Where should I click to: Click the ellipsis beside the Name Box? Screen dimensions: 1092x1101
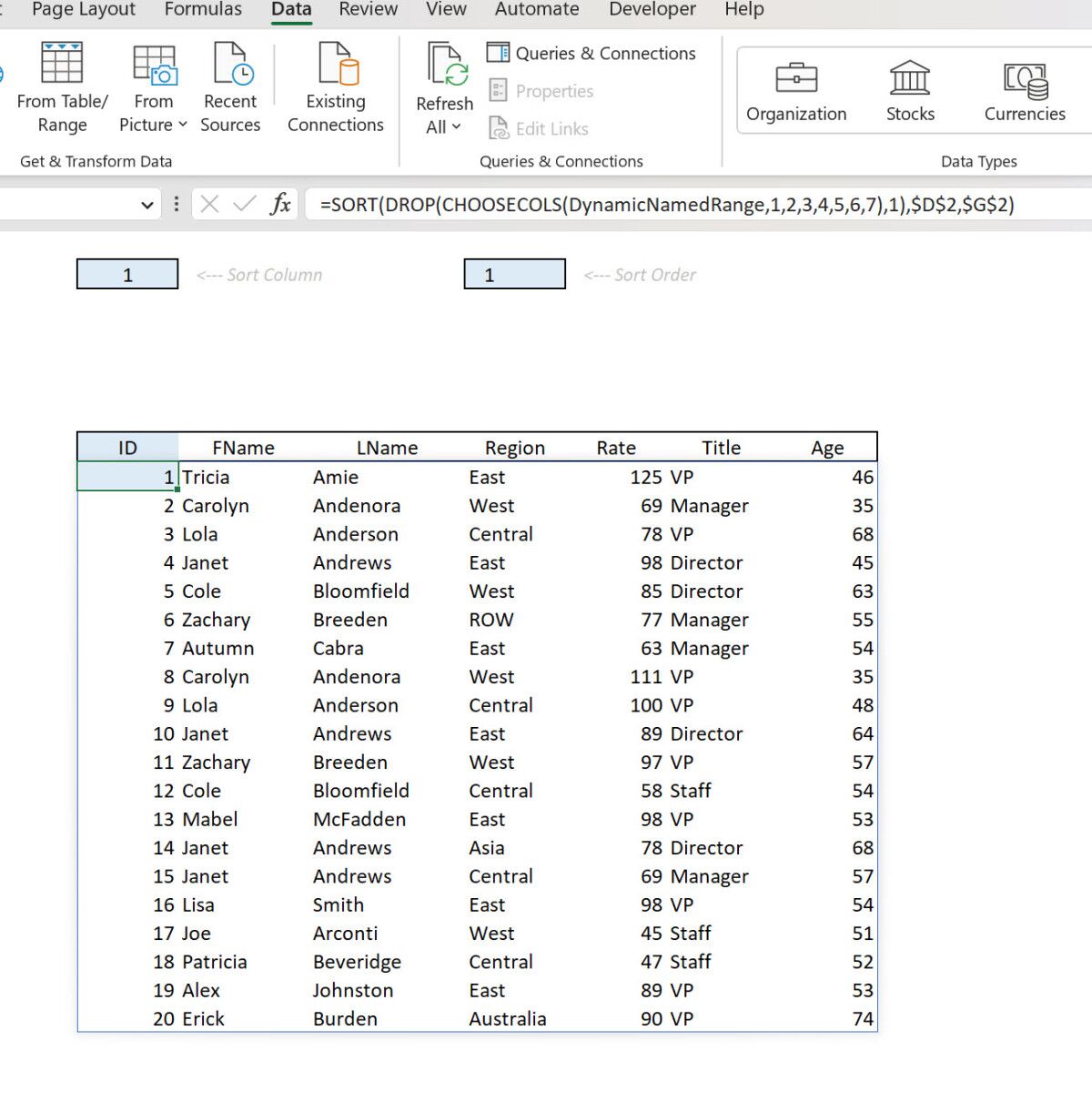pos(176,204)
